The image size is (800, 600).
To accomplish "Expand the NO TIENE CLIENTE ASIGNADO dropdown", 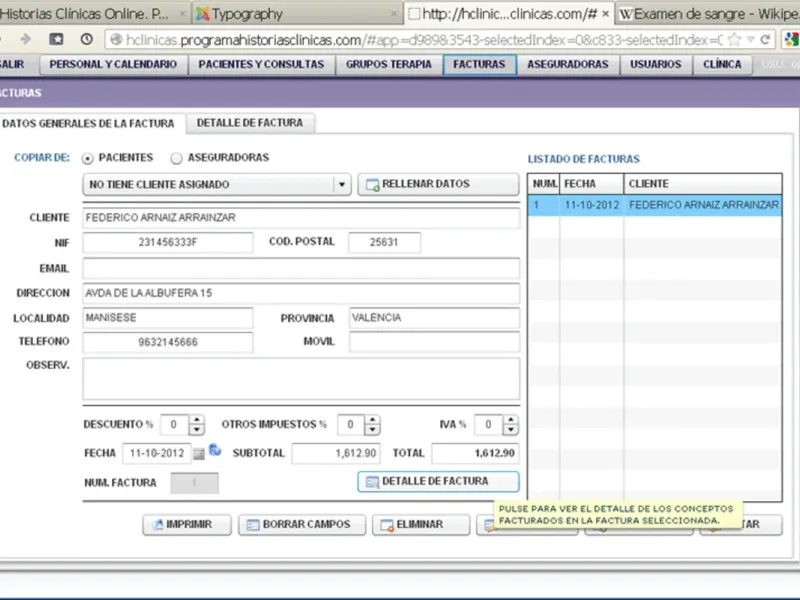I will click(342, 184).
